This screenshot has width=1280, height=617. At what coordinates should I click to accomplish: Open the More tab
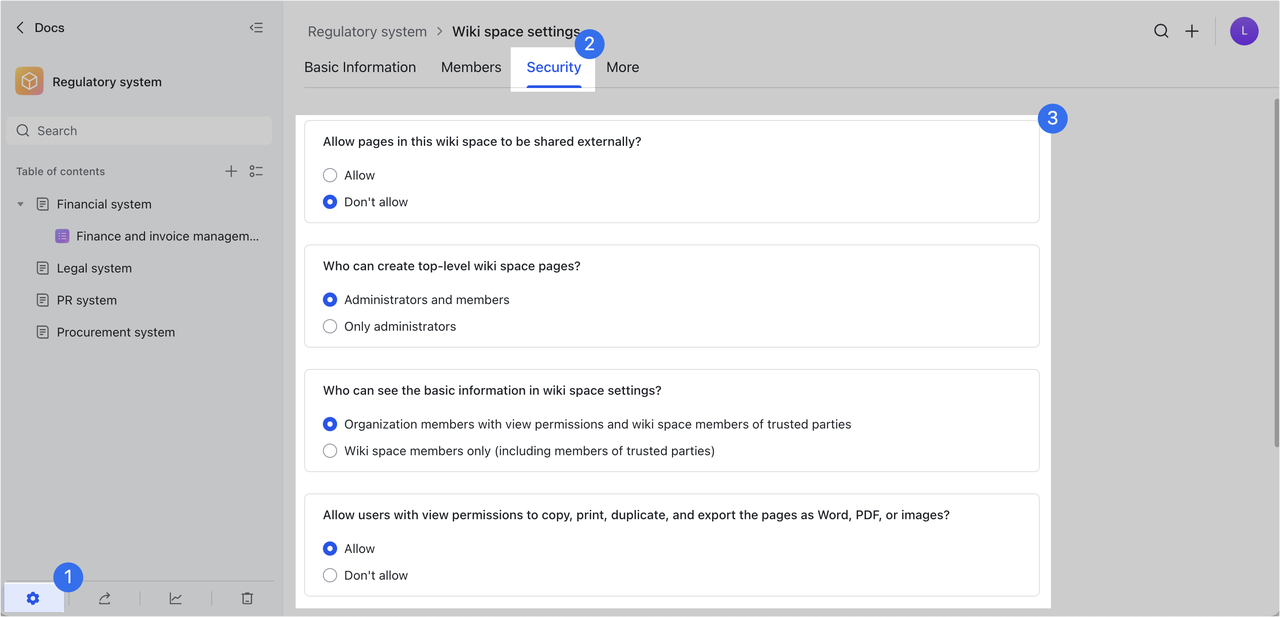click(623, 67)
